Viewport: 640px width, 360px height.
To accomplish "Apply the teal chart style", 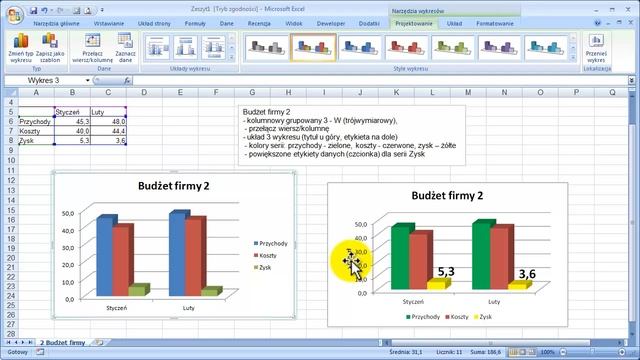I will [x=546, y=48].
